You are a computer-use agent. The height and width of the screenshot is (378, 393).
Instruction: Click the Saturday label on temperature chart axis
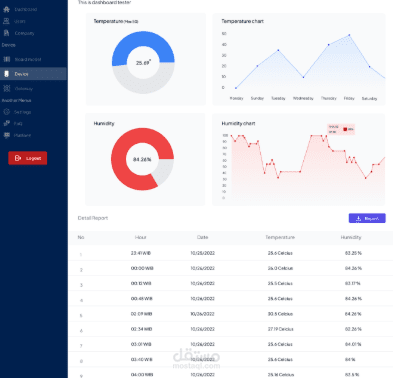point(369,98)
